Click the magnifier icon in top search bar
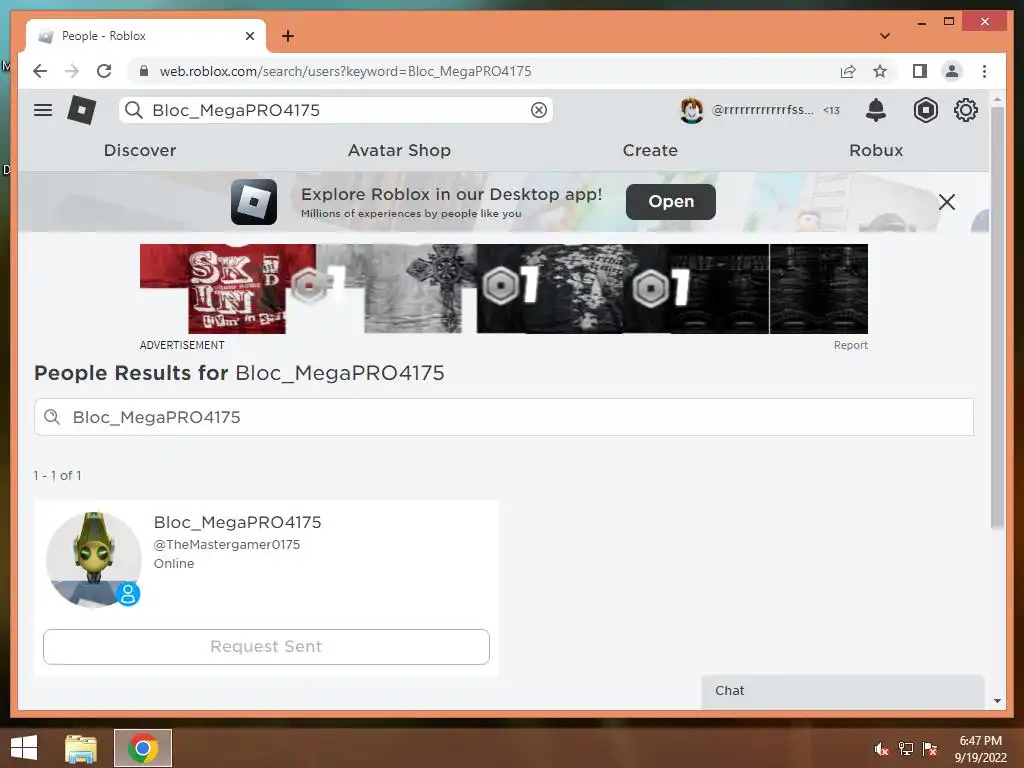The width and height of the screenshot is (1024, 768). point(134,110)
